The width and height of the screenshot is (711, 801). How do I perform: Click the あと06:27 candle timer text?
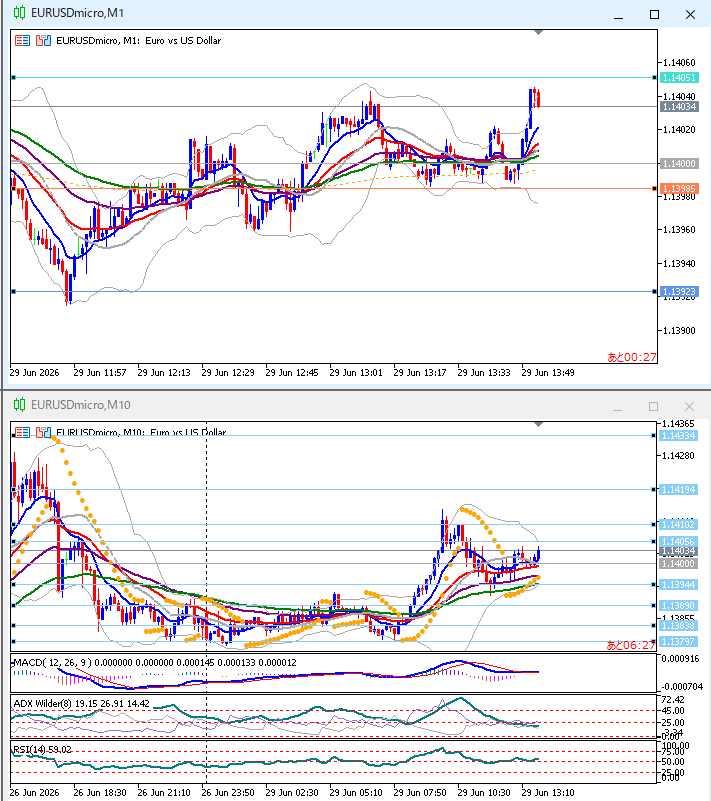click(x=630, y=645)
